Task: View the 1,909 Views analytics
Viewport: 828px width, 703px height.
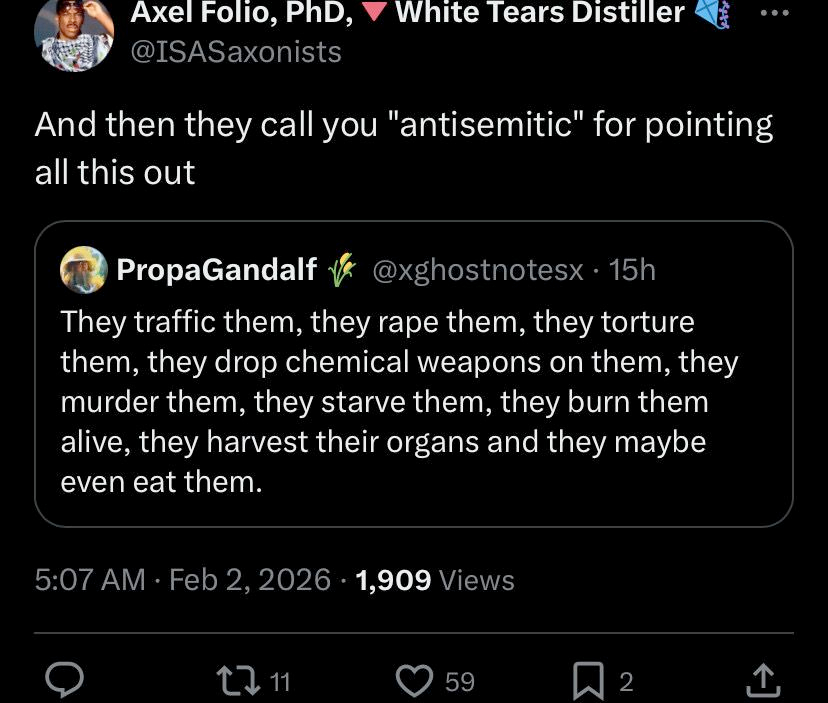Action: (435, 579)
